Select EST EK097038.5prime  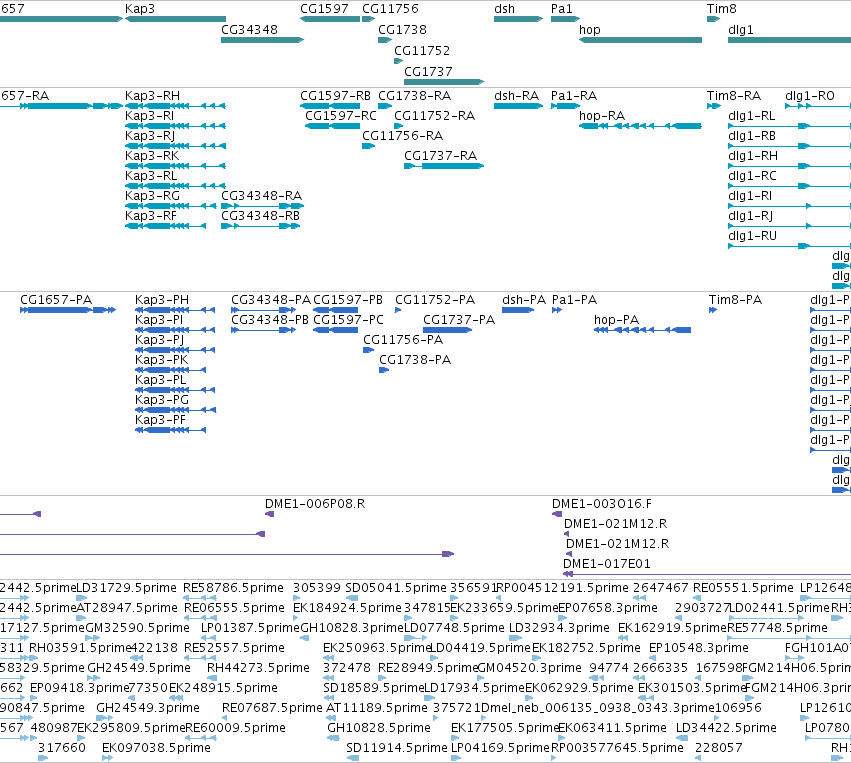click(x=107, y=758)
